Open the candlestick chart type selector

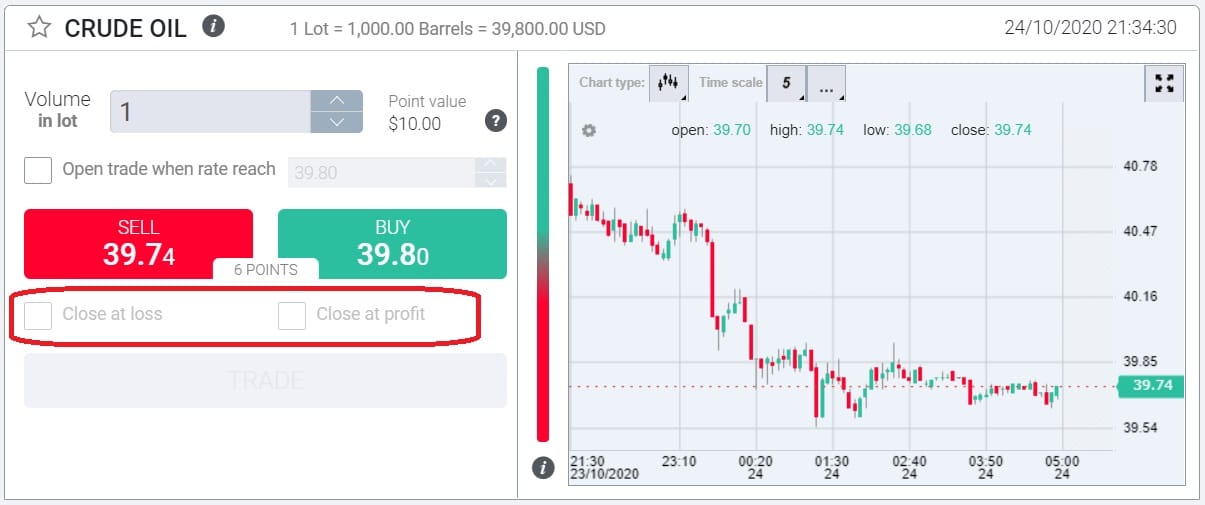(x=669, y=84)
